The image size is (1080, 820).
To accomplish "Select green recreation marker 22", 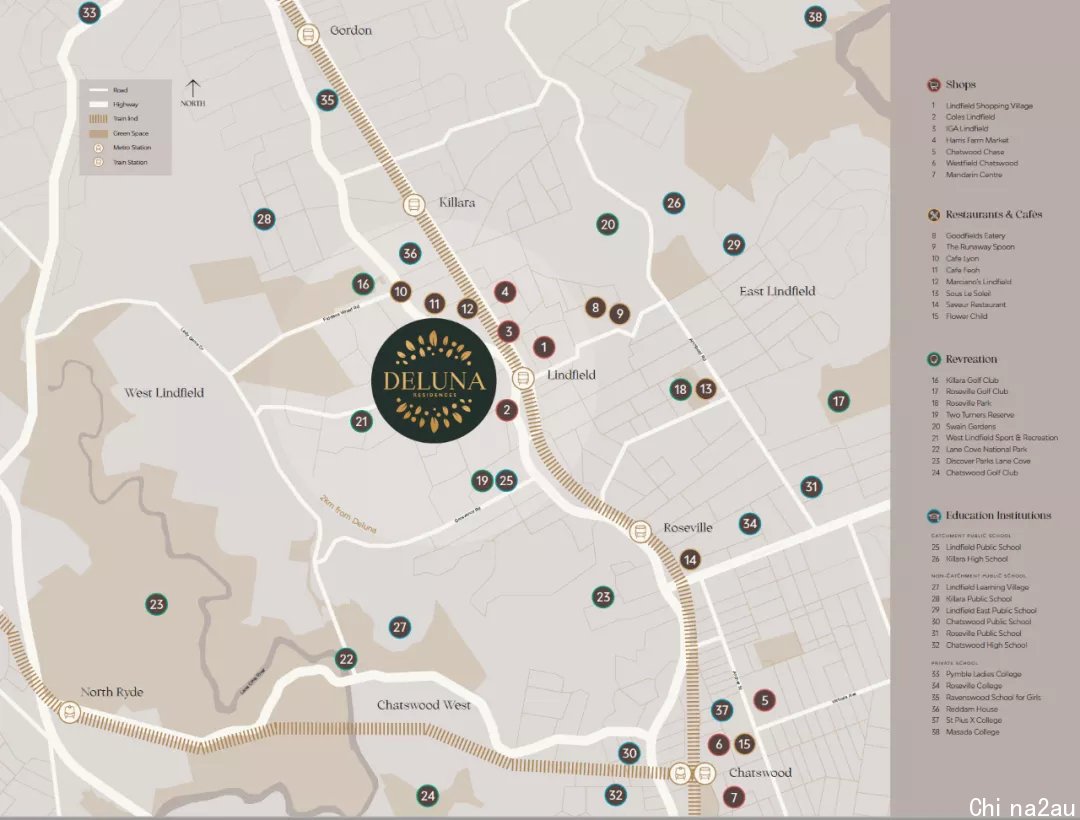I will pos(346,659).
